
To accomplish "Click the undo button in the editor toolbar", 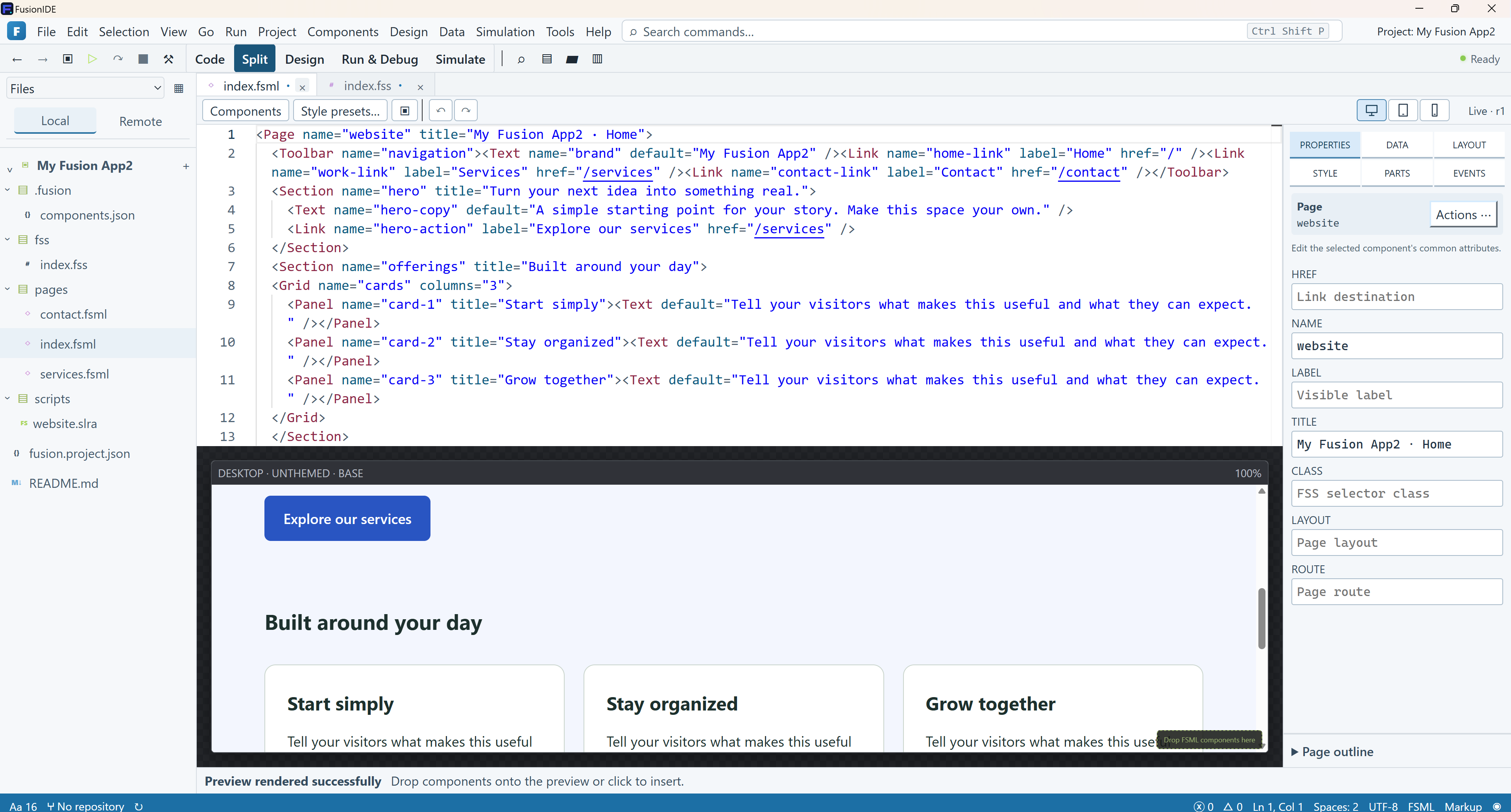I will tap(441, 111).
